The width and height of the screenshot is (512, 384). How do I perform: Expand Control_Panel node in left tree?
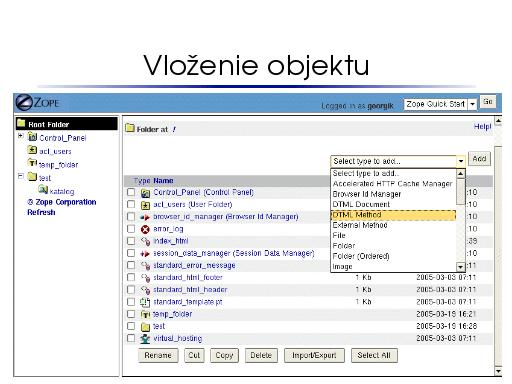point(21,136)
